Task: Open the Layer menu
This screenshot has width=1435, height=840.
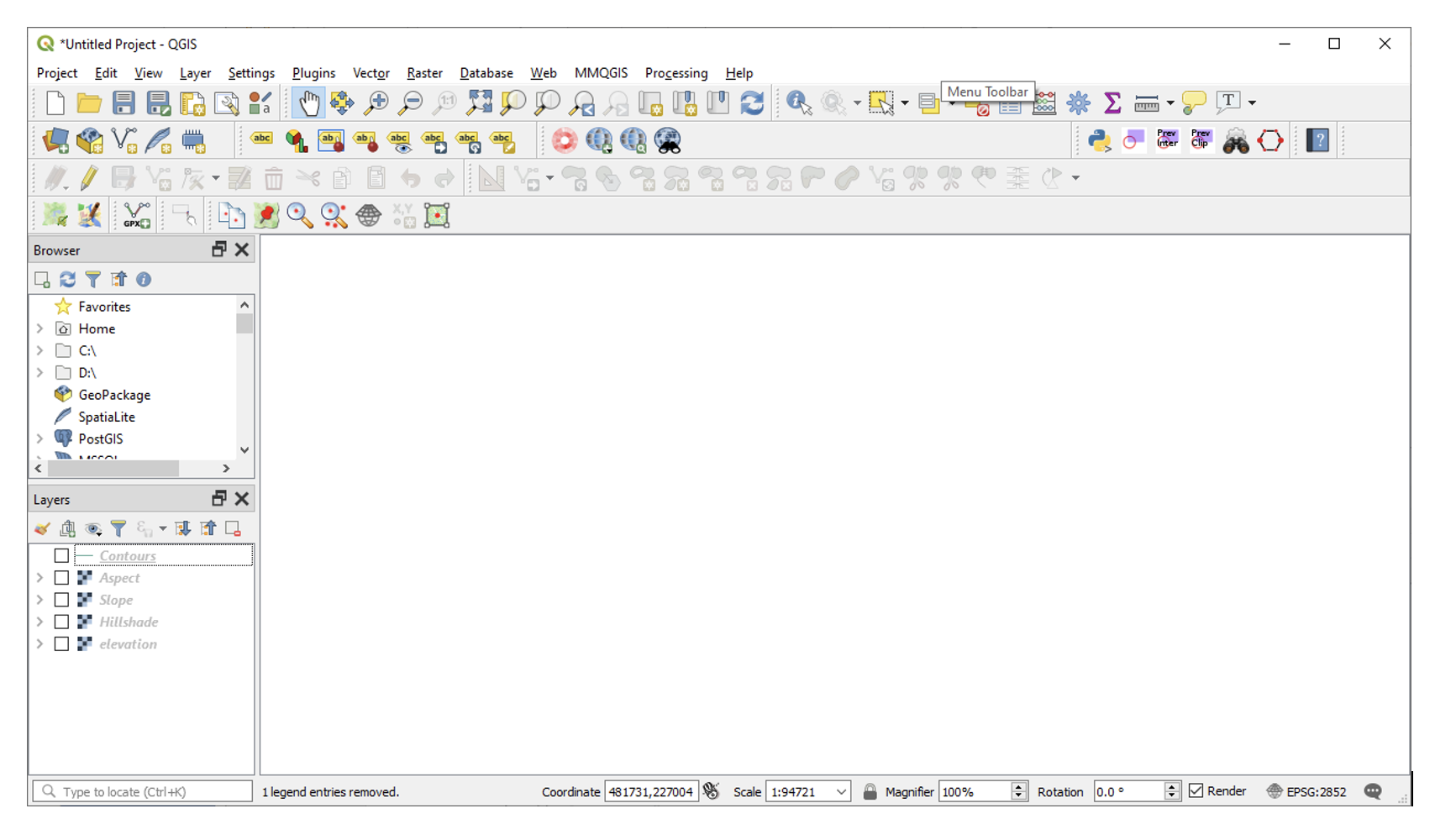Action: coord(195,73)
